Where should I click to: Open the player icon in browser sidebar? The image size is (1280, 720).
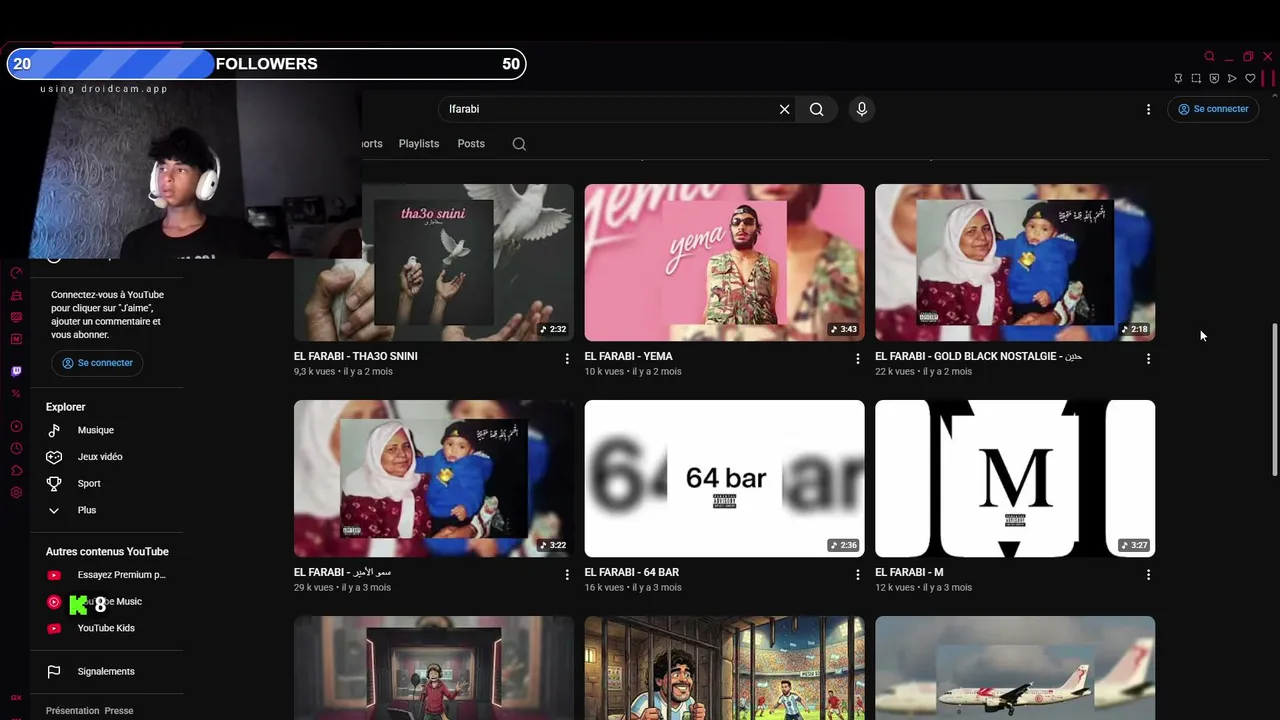16,427
